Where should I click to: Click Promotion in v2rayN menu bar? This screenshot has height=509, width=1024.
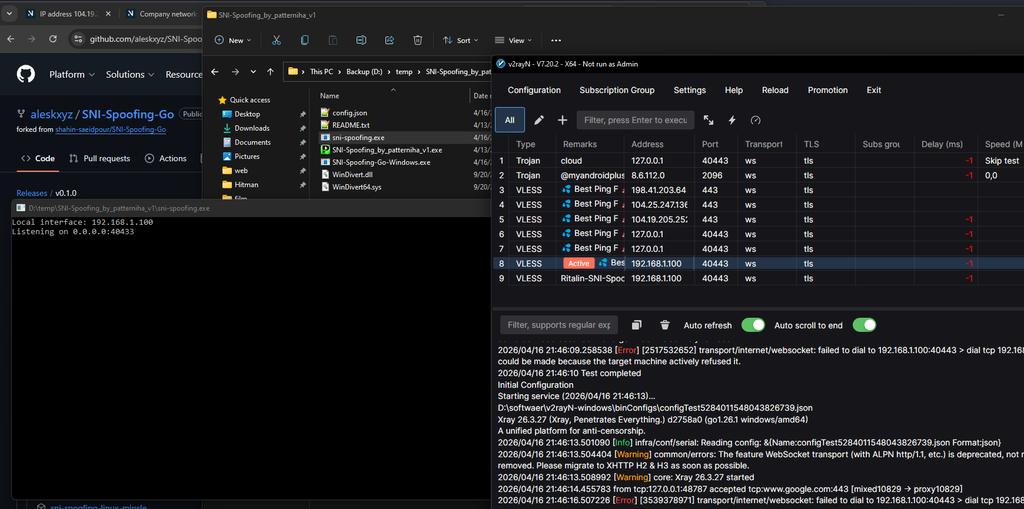point(827,90)
